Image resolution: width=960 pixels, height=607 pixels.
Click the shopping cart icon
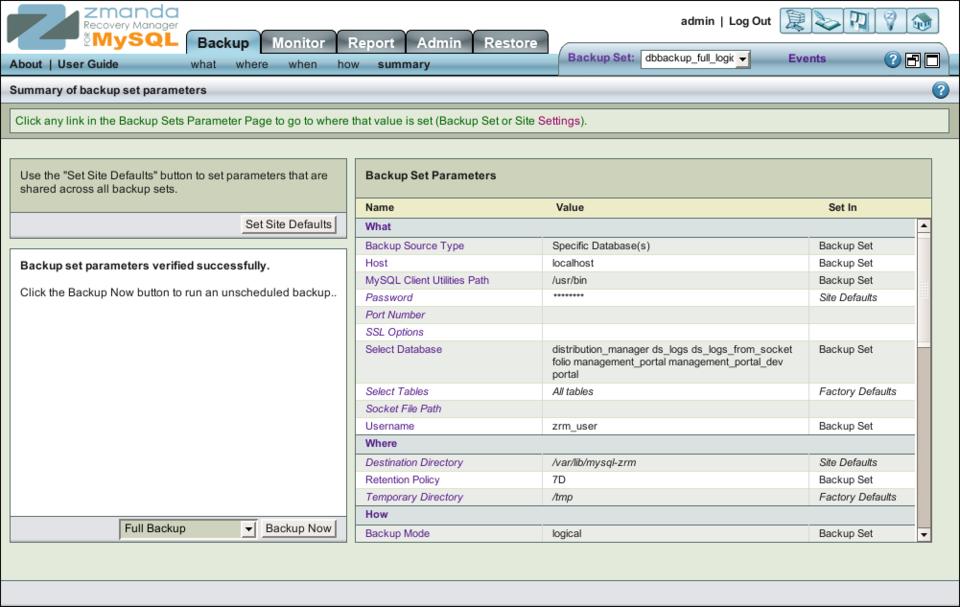point(795,21)
